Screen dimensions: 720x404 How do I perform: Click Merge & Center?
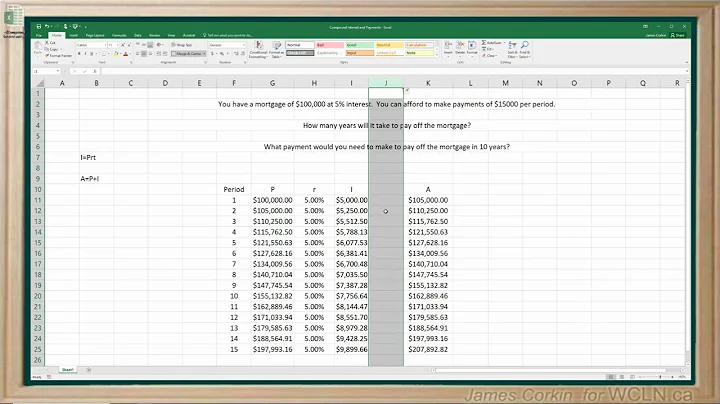pyautogui.click(x=186, y=54)
